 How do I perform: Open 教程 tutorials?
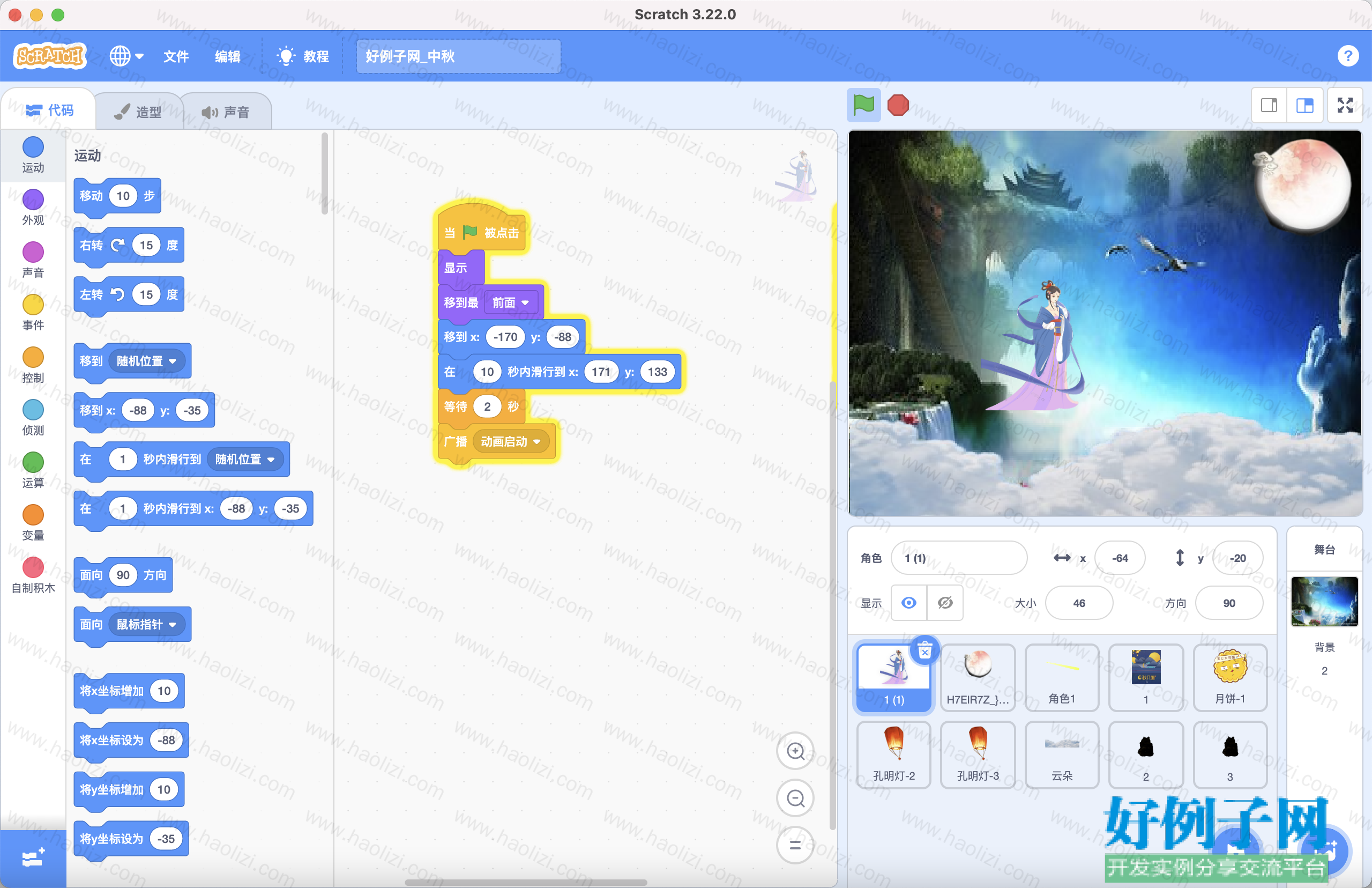[302, 56]
